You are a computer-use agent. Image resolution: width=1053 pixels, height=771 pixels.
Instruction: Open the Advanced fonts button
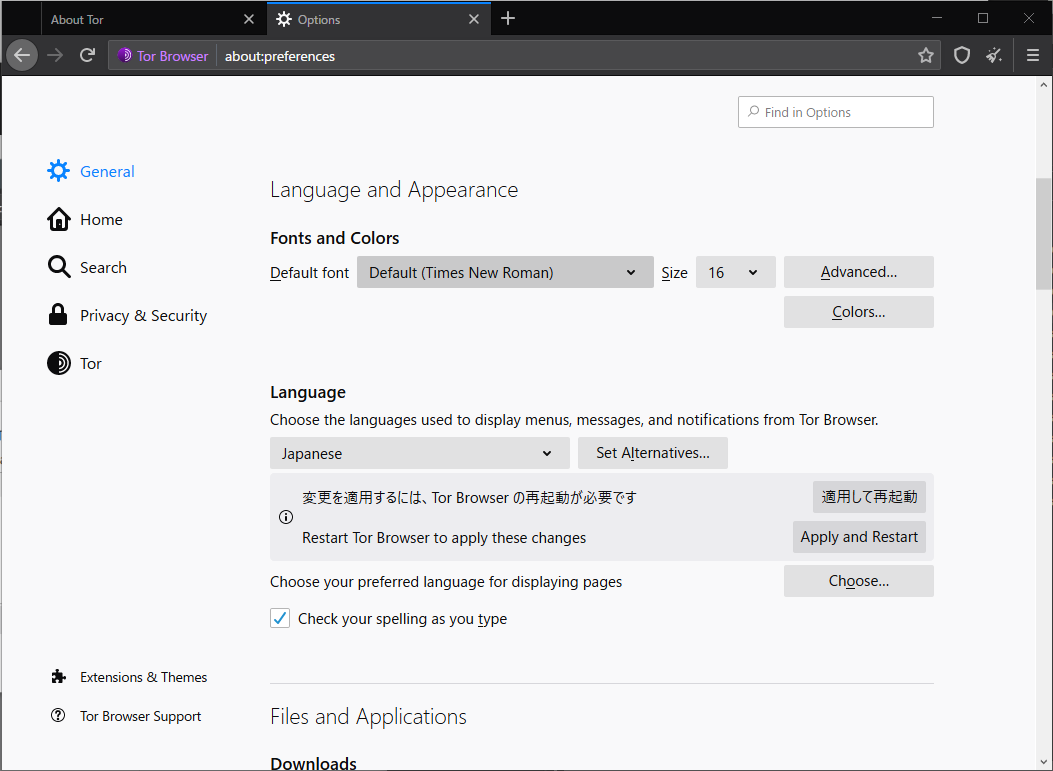pos(858,272)
